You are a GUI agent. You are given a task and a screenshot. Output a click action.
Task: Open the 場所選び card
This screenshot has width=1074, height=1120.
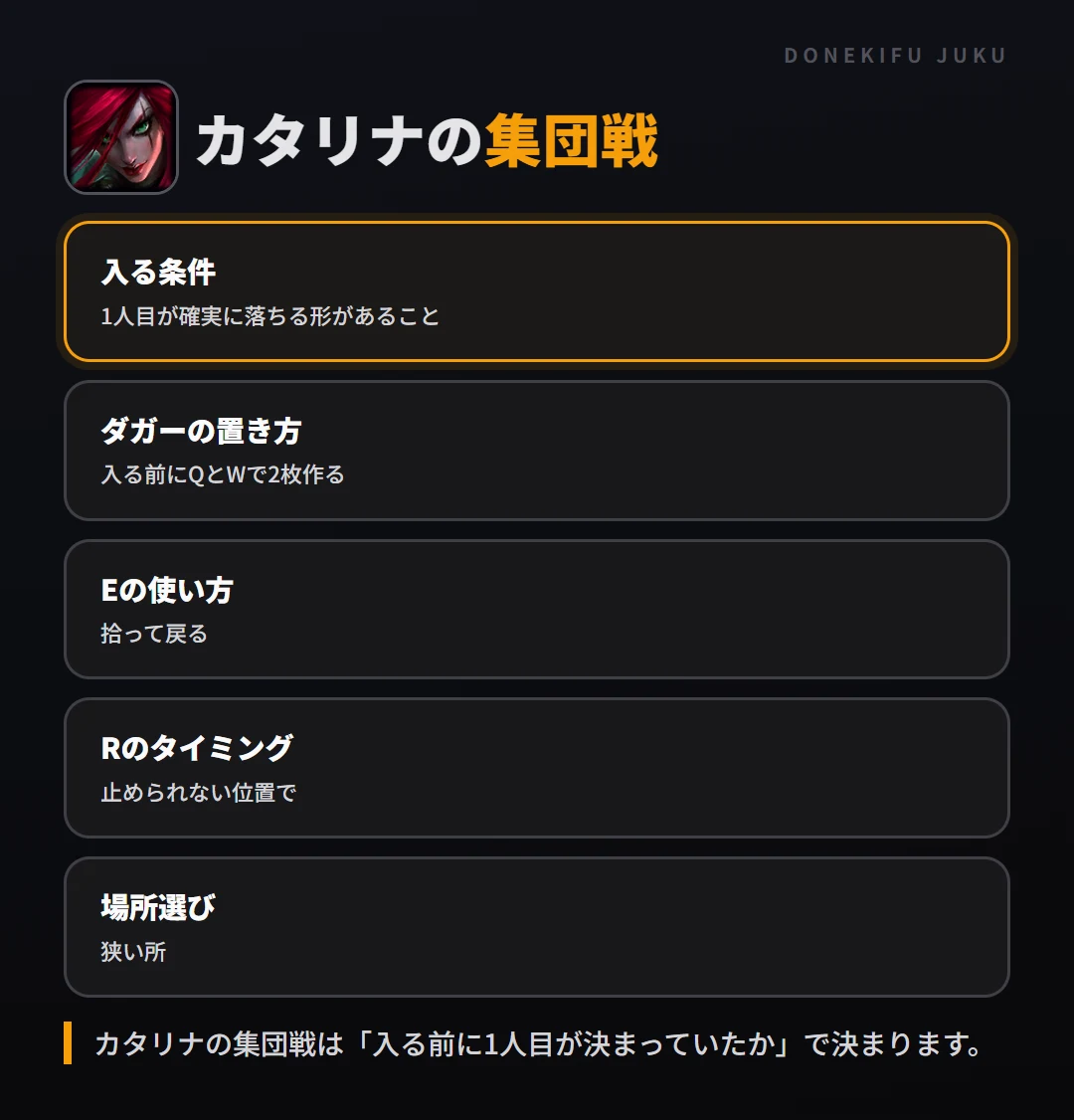537,927
